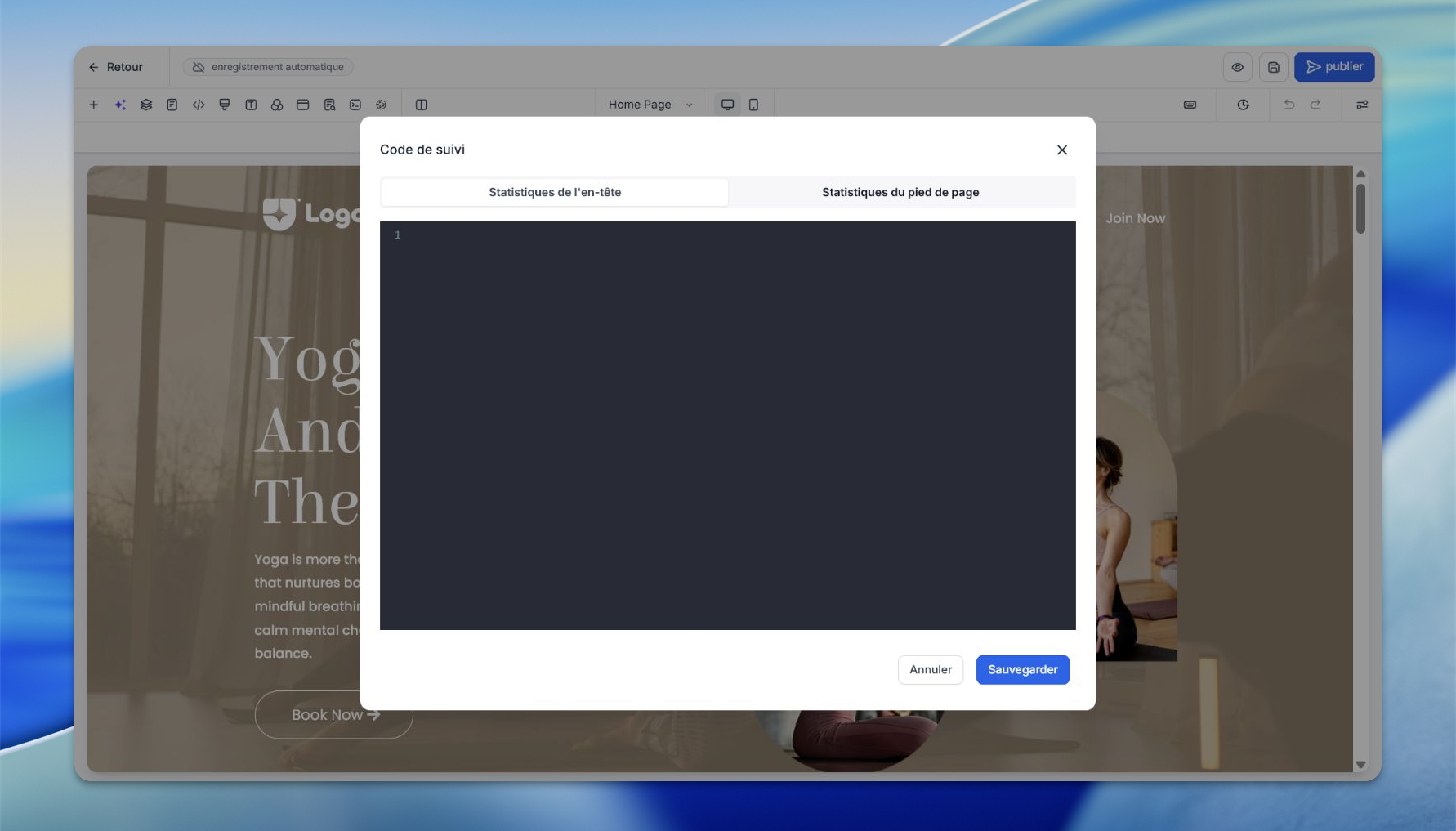Click the terminal prompt icon
1456x831 pixels.
[355, 105]
